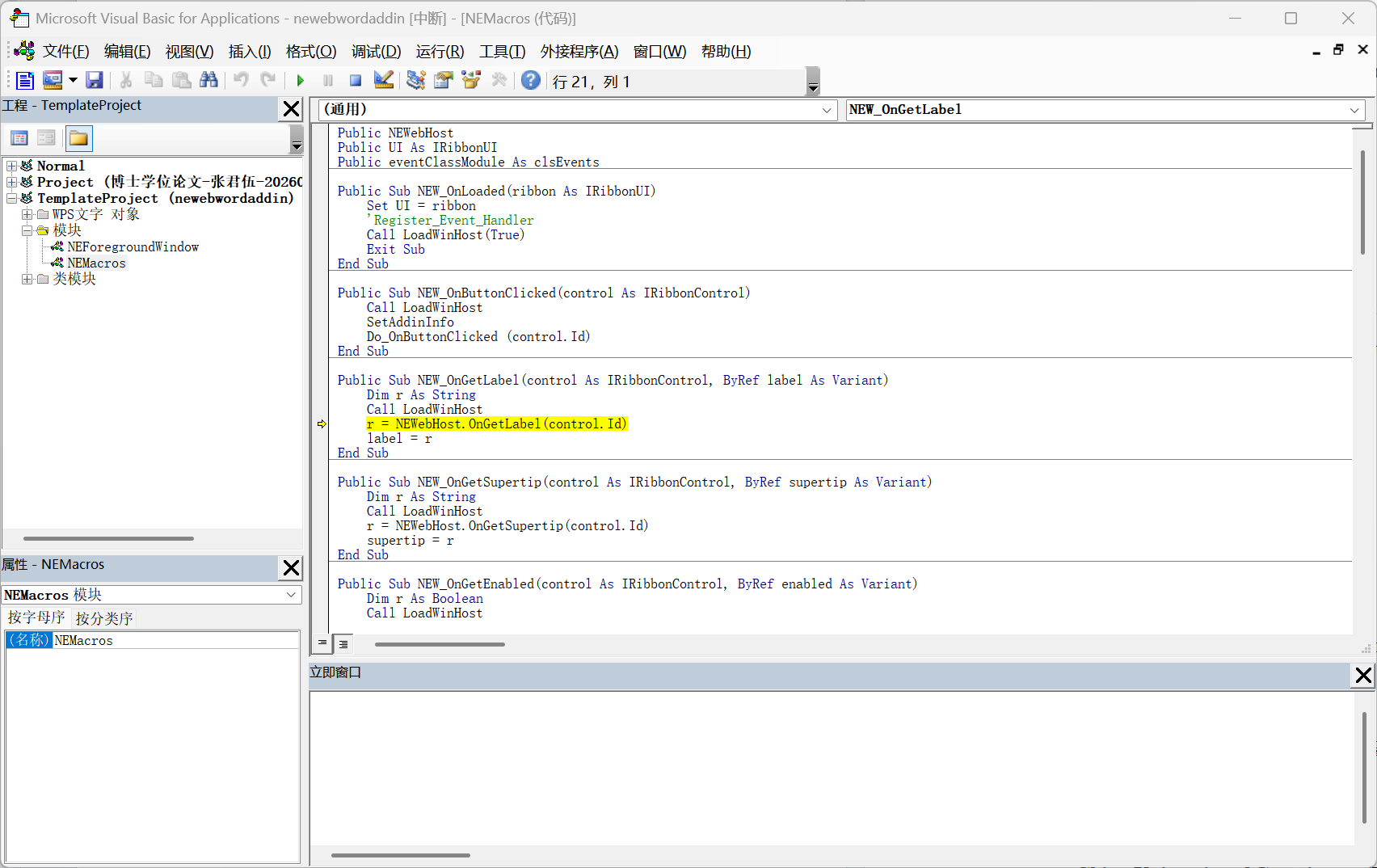Select the 按分类序 properties tab
1377x868 pixels.
point(104,618)
